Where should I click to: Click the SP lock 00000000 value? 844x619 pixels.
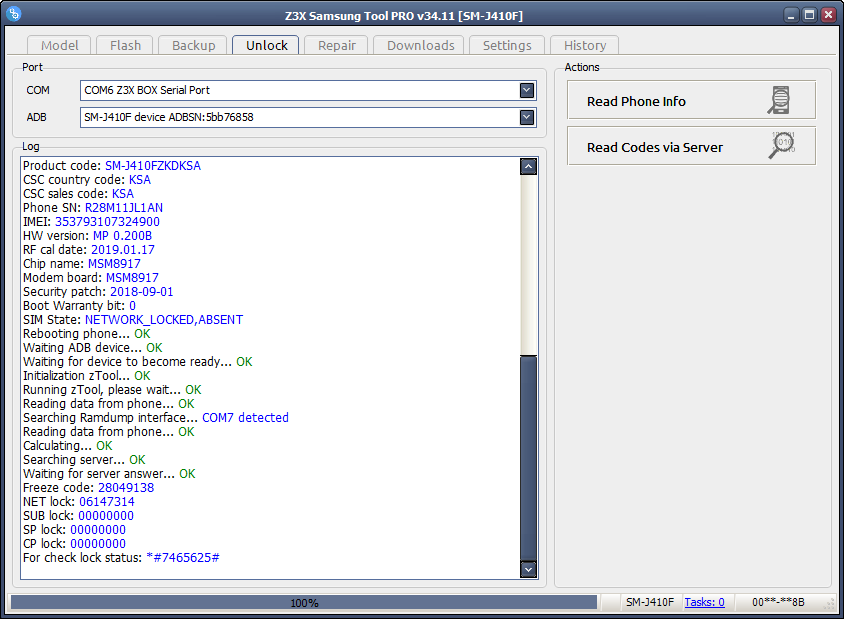98,530
